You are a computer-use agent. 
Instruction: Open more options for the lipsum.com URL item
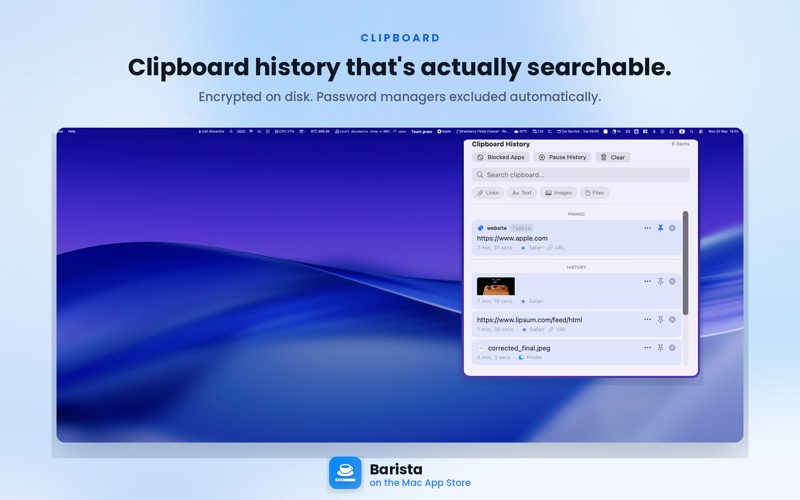[x=647, y=319]
